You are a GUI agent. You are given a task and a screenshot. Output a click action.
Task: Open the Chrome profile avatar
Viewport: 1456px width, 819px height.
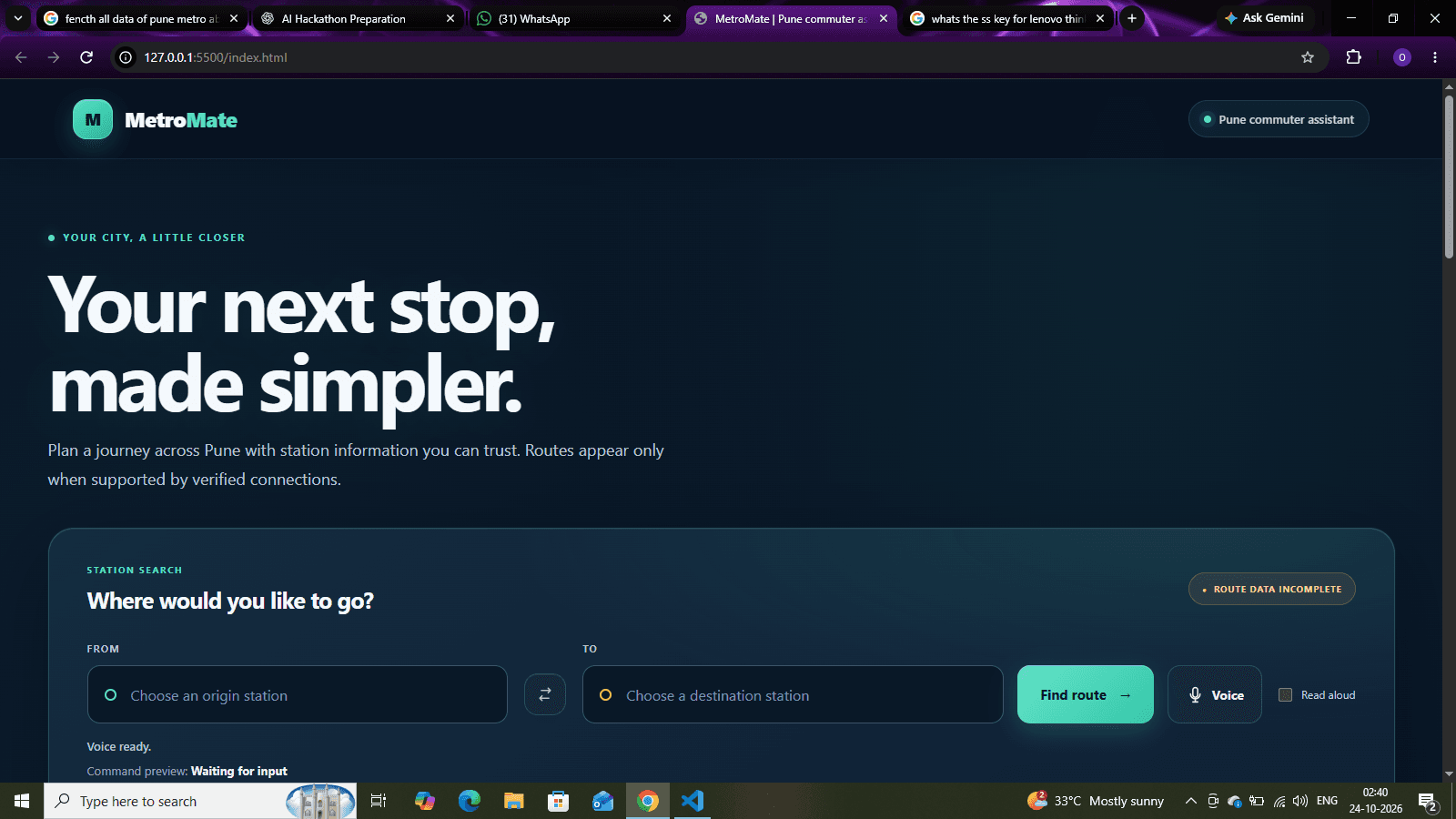(x=1402, y=57)
